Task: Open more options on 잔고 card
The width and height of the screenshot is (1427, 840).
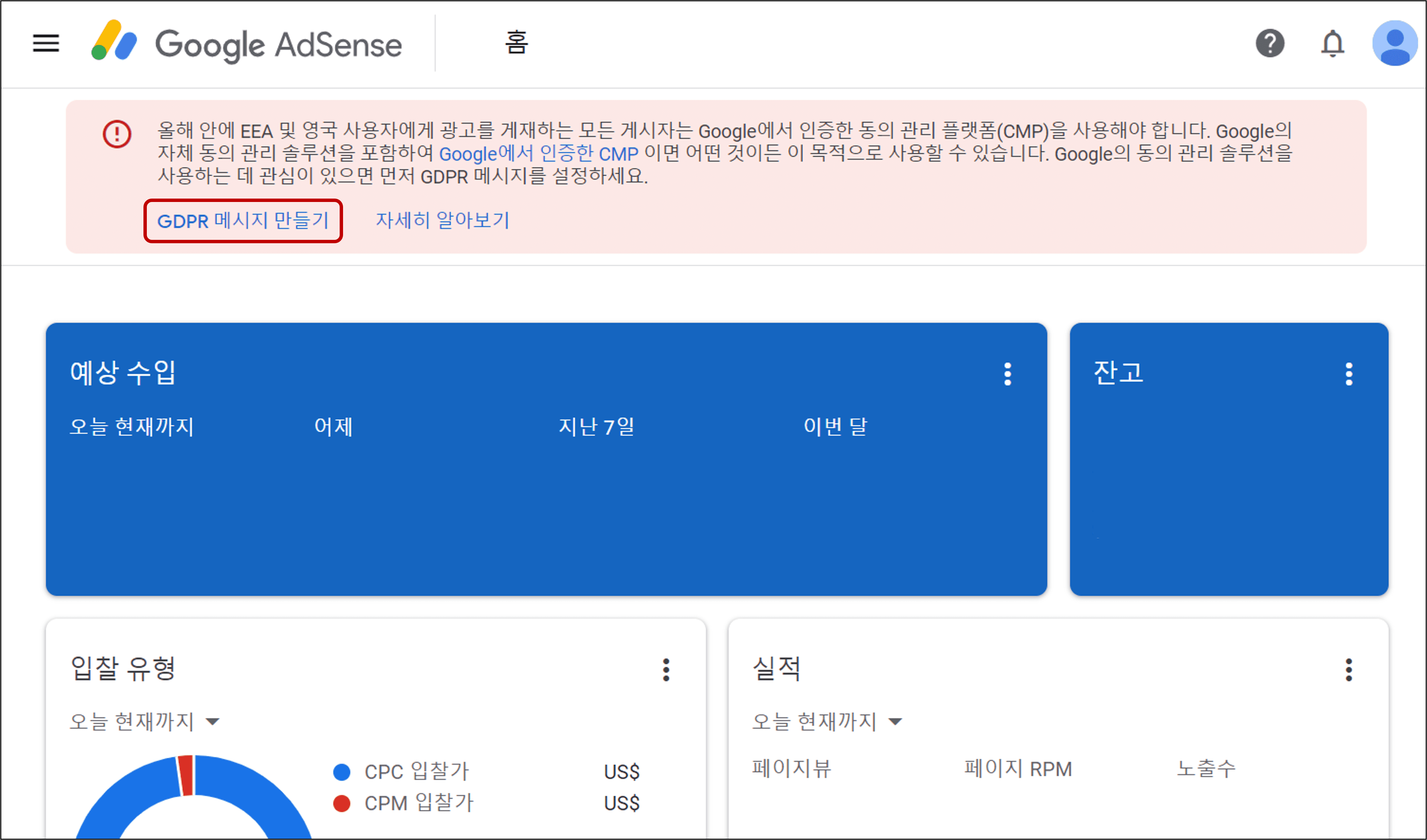Action: click(x=1349, y=374)
